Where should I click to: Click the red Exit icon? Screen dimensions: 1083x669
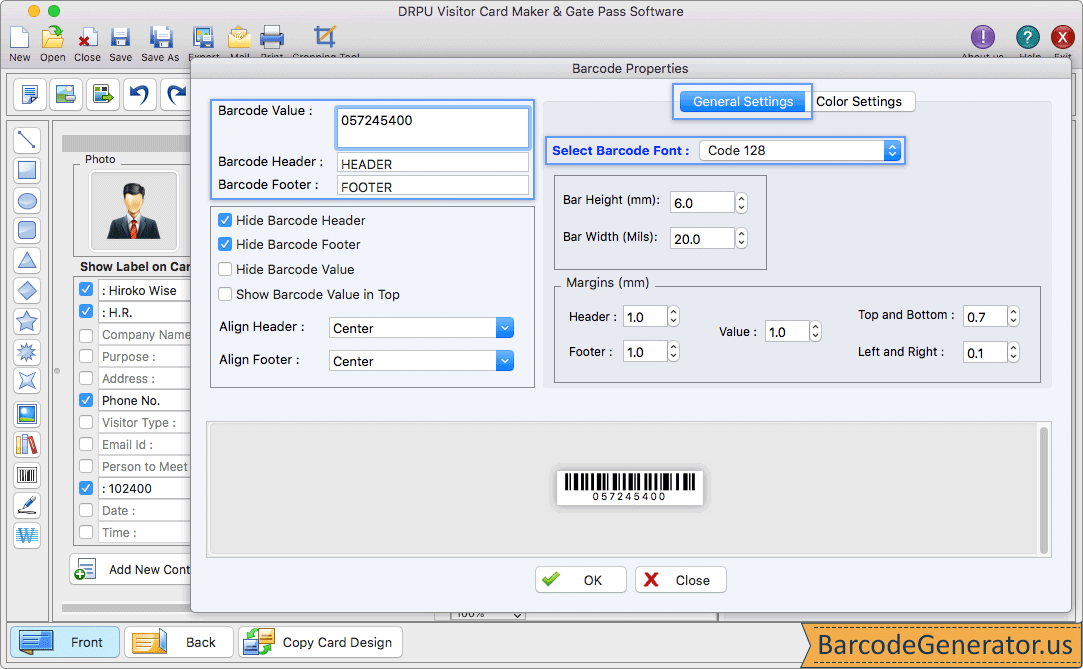1062,37
